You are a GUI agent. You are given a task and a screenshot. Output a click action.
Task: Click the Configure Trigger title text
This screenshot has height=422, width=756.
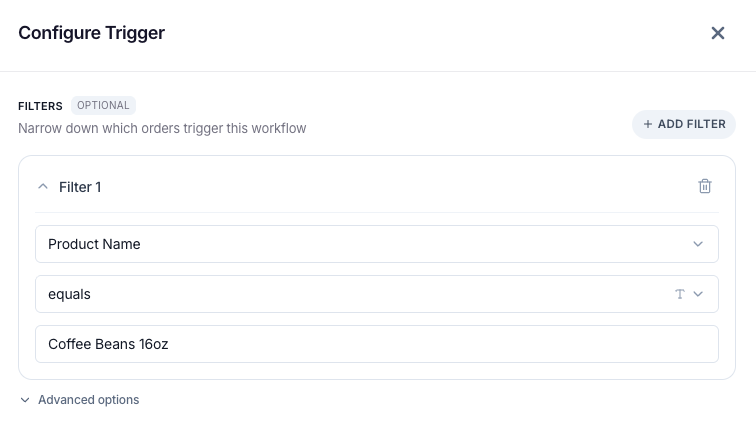[92, 33]
